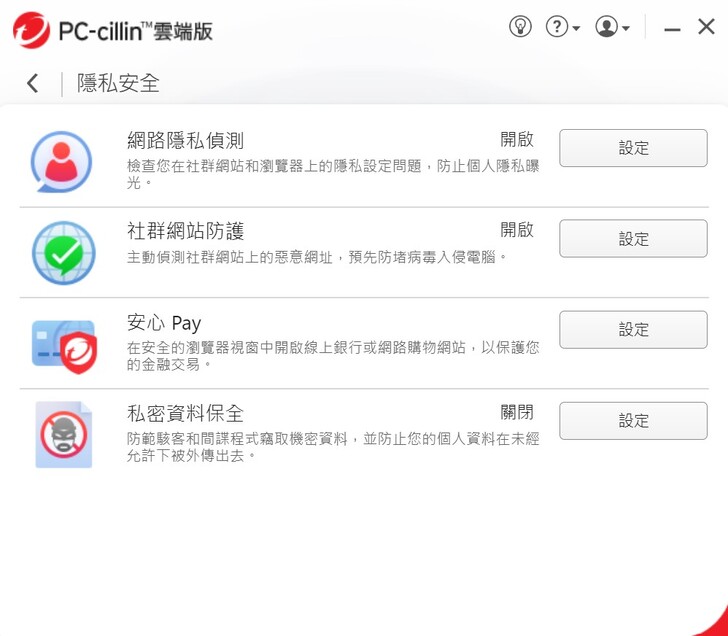Minimize the PC-cillin window
The width and height of the screenshot is (728, 636).
click(672, 29)
